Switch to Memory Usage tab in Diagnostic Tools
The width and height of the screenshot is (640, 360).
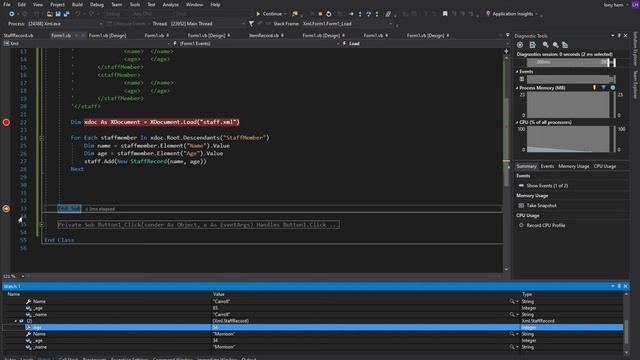(x=573, y=167)
